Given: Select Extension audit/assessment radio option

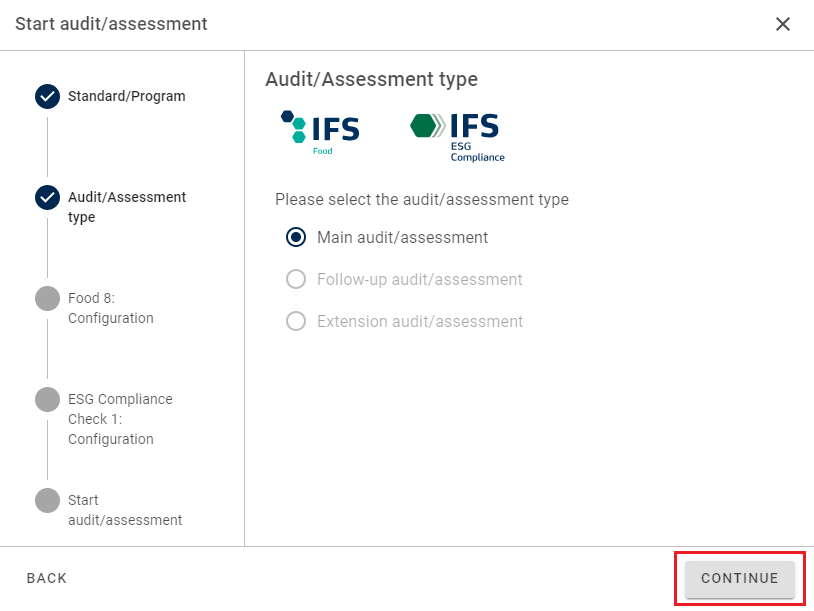Looking at the screenshot, I should pyautogui.click(x=296, y=321).
